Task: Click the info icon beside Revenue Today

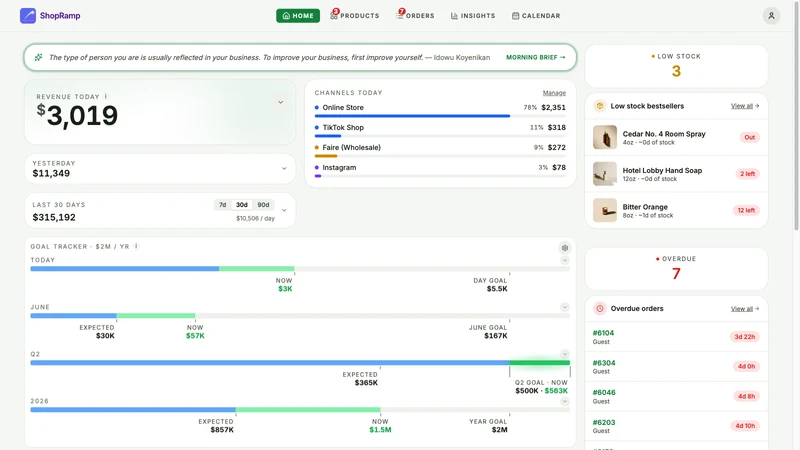Action: pyautogui.click(x=106, y=96)
